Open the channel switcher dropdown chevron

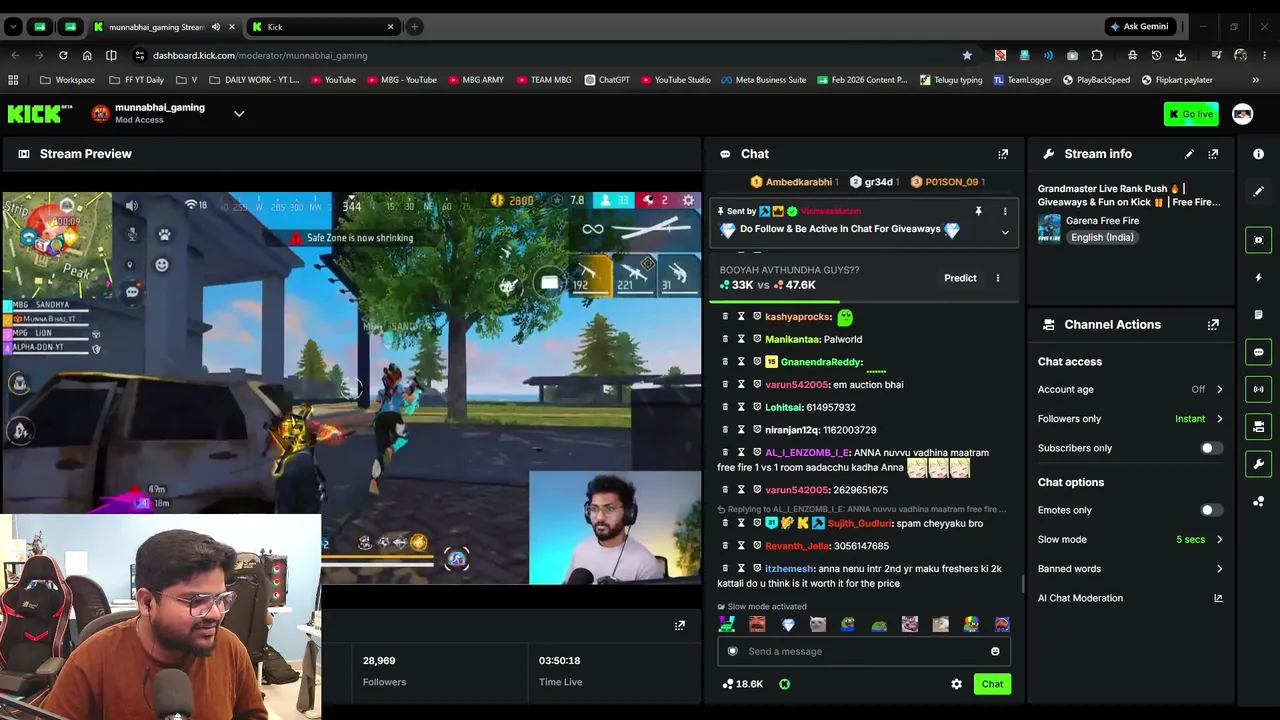pos(239,114)
